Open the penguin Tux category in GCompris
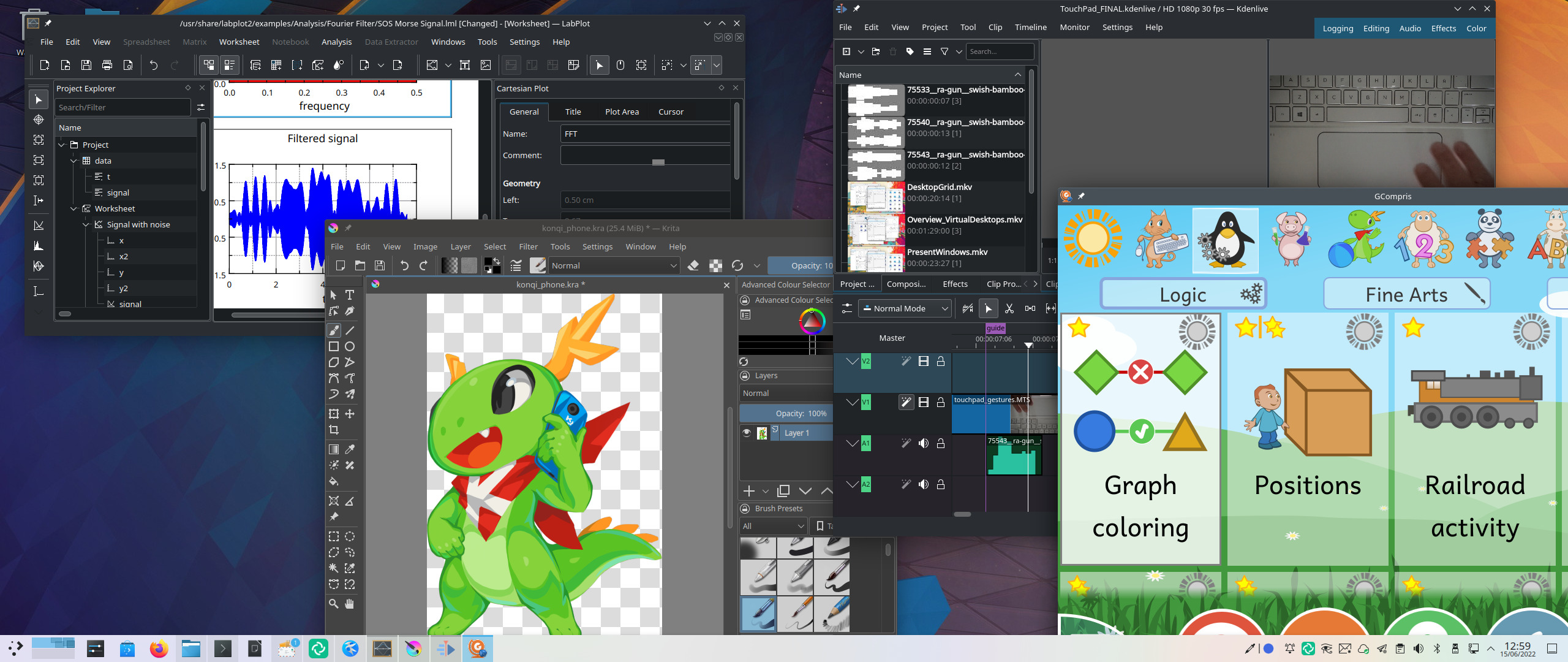Screen dimensions: 1568x662 1225,240
